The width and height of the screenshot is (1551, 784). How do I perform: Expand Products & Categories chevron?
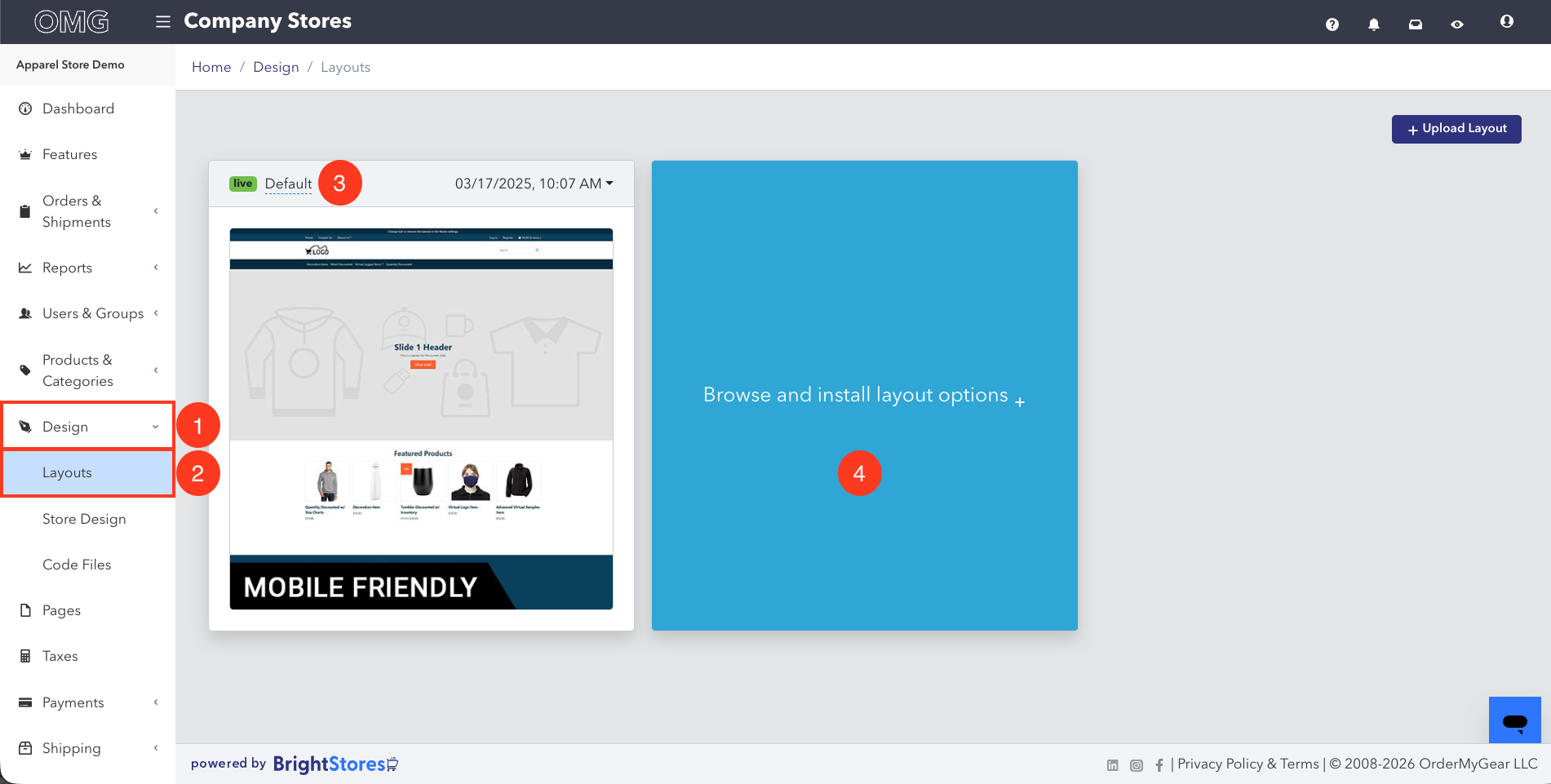156,370
